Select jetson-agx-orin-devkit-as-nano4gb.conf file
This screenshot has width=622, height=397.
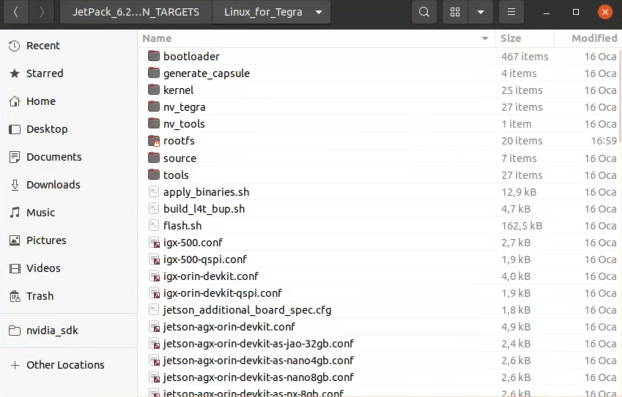[258, 361]
